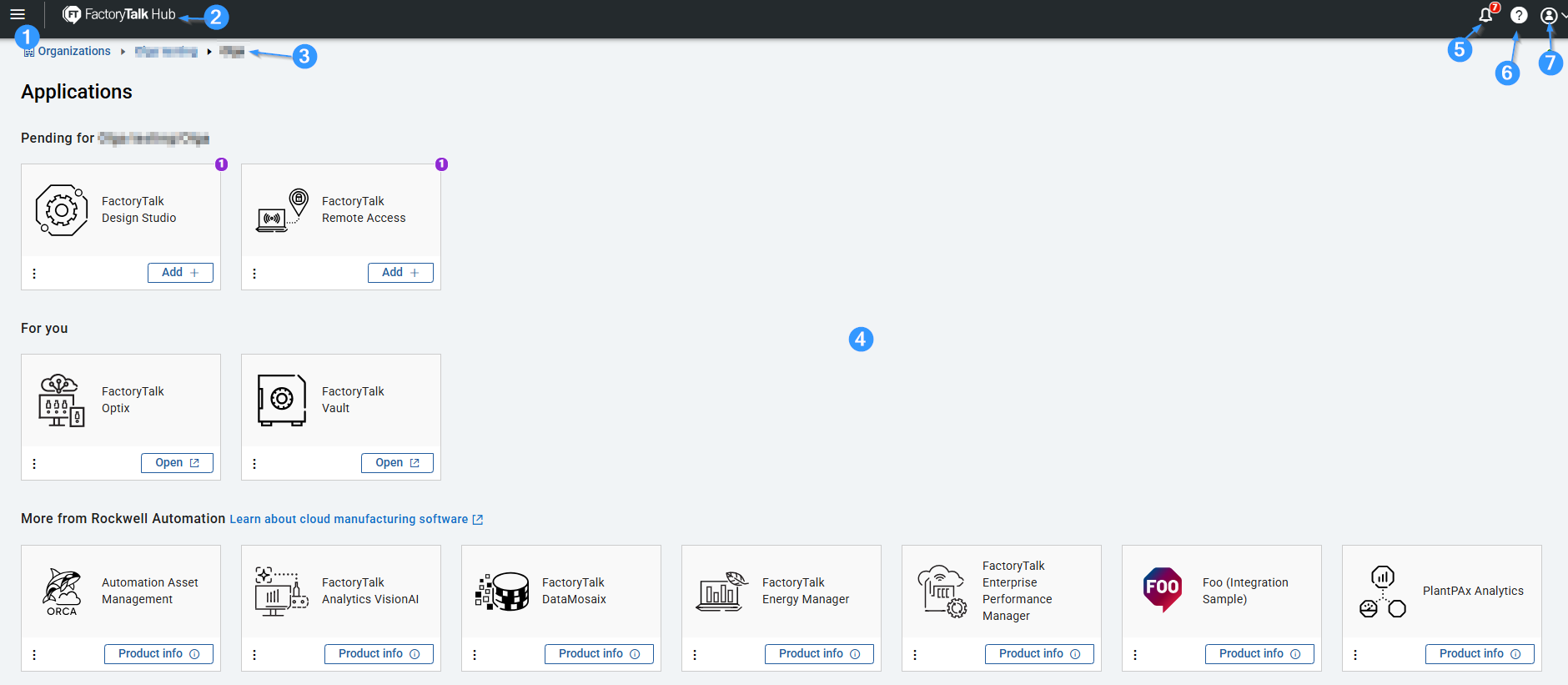The image size is (1568, 685).
Task: Click the FactoryTalk Remote Access icon
Action: 282,210
